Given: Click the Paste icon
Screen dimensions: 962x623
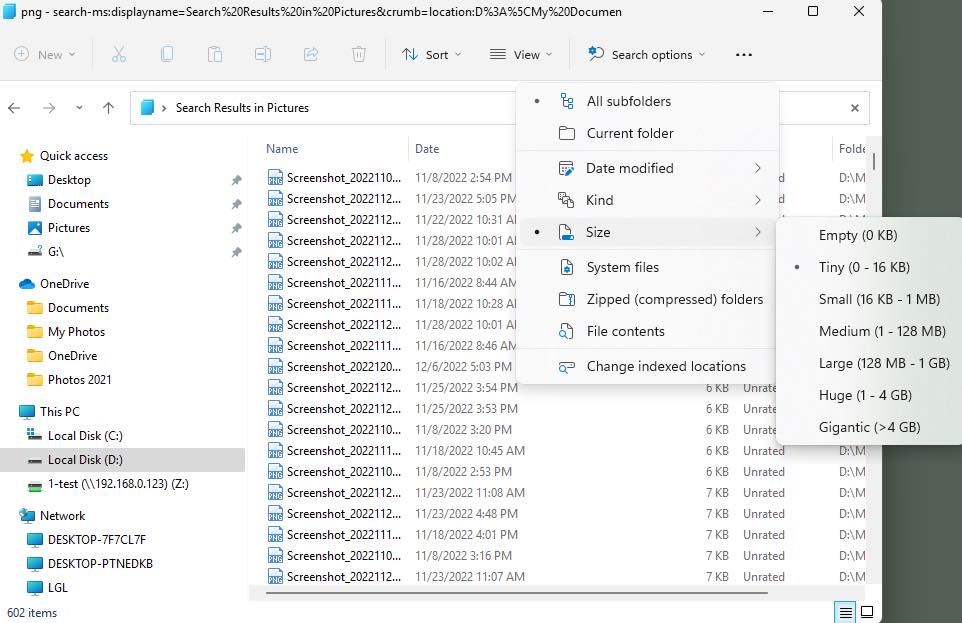Looking at the screenshot, I should (214, 54).
